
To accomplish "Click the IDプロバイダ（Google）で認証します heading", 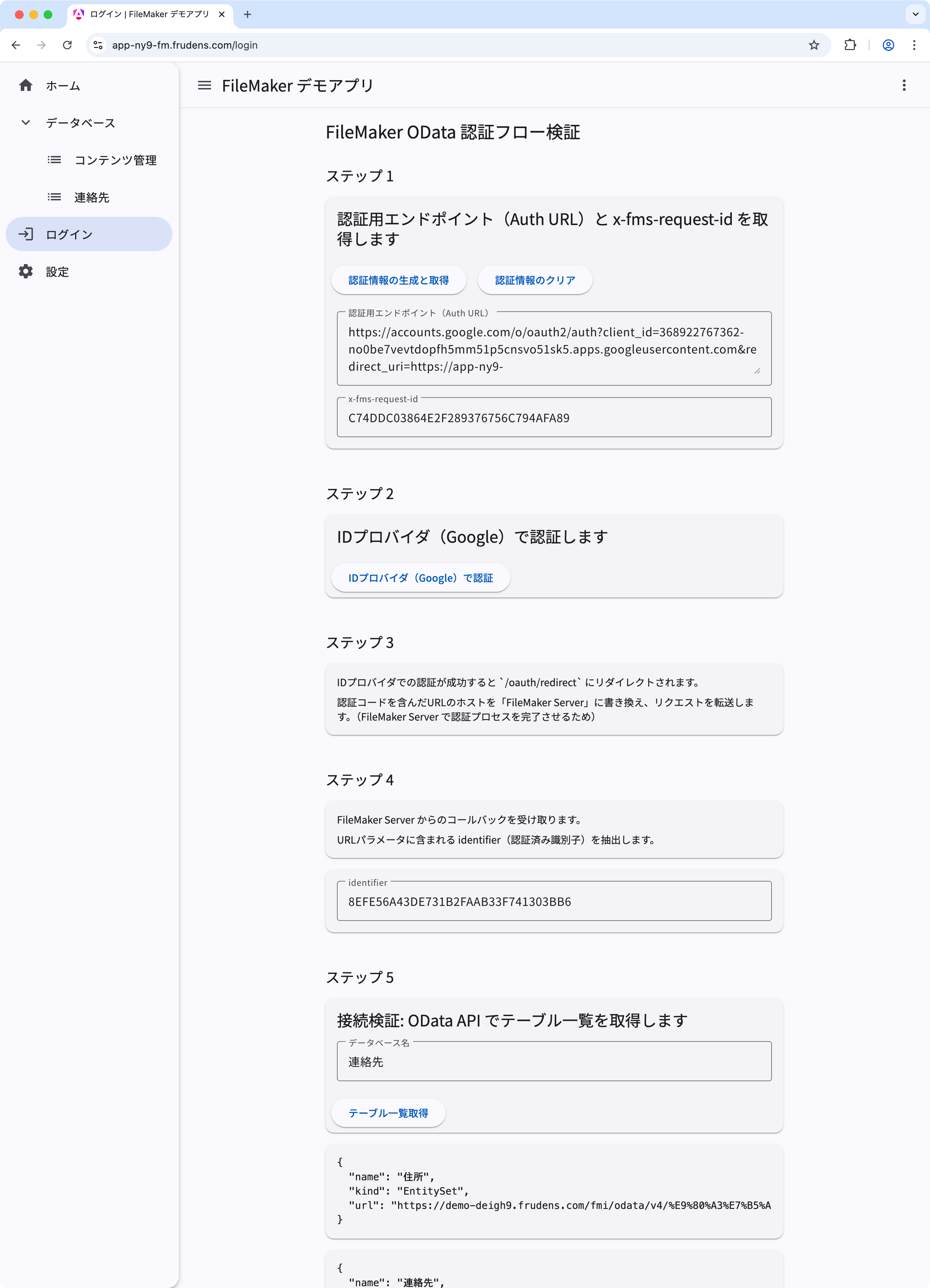I will 472,536.
